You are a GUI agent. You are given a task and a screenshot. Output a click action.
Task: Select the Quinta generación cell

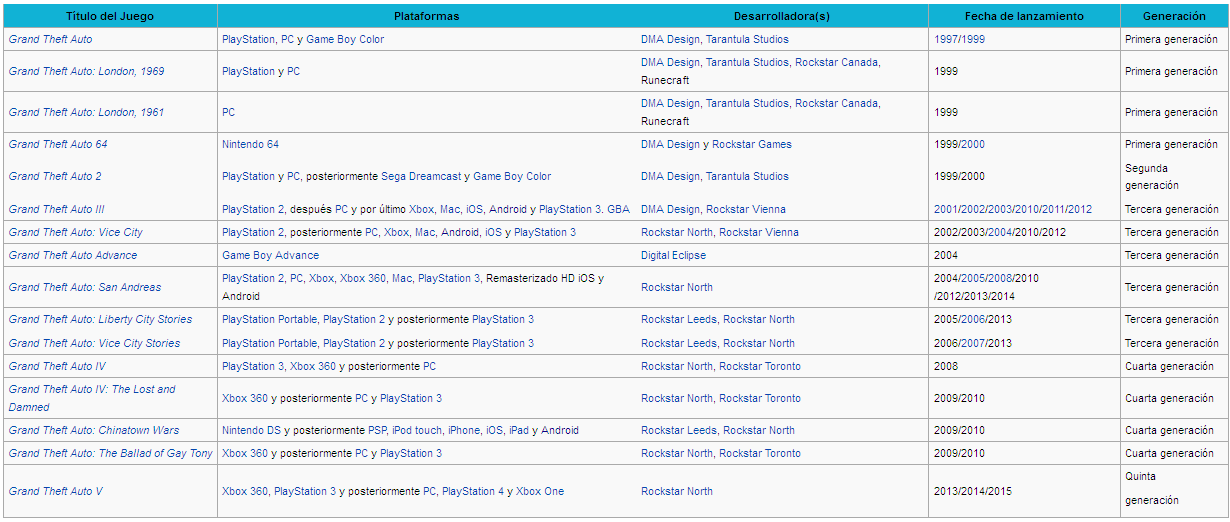click(x=1175, y=491)
